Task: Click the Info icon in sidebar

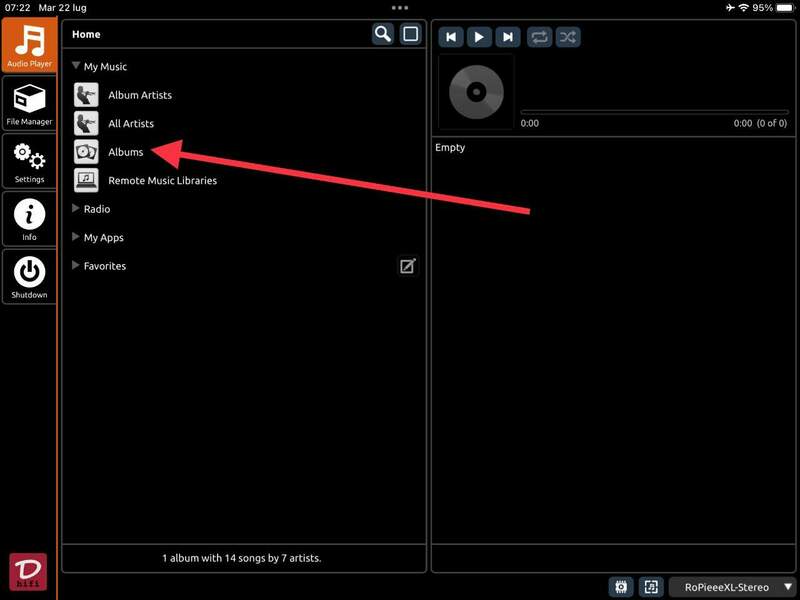Action: coord(29,219)
